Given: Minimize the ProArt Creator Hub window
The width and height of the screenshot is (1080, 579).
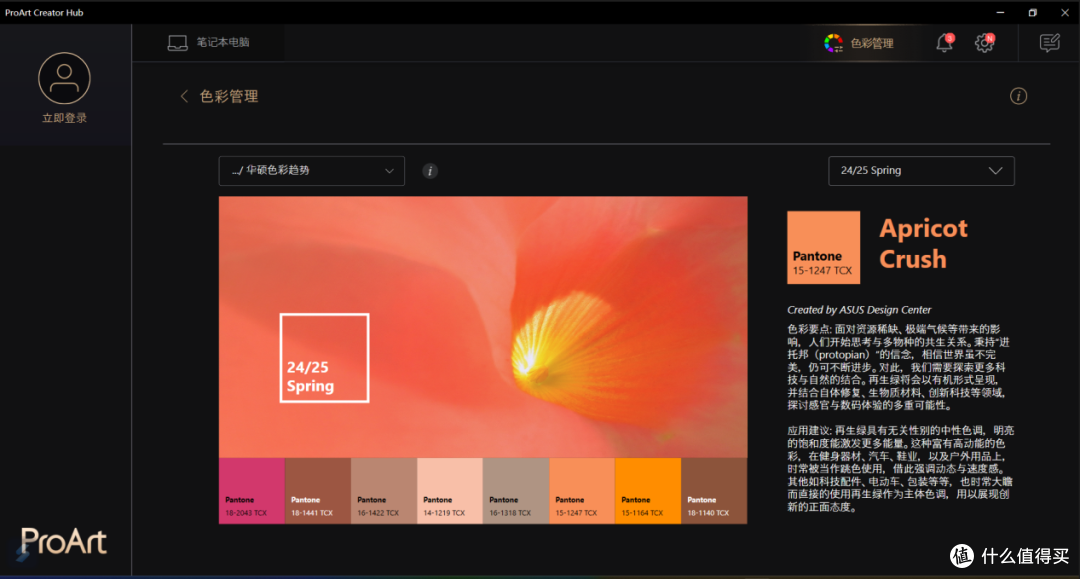Looking at the screenshot, I should pos(1000,12).
